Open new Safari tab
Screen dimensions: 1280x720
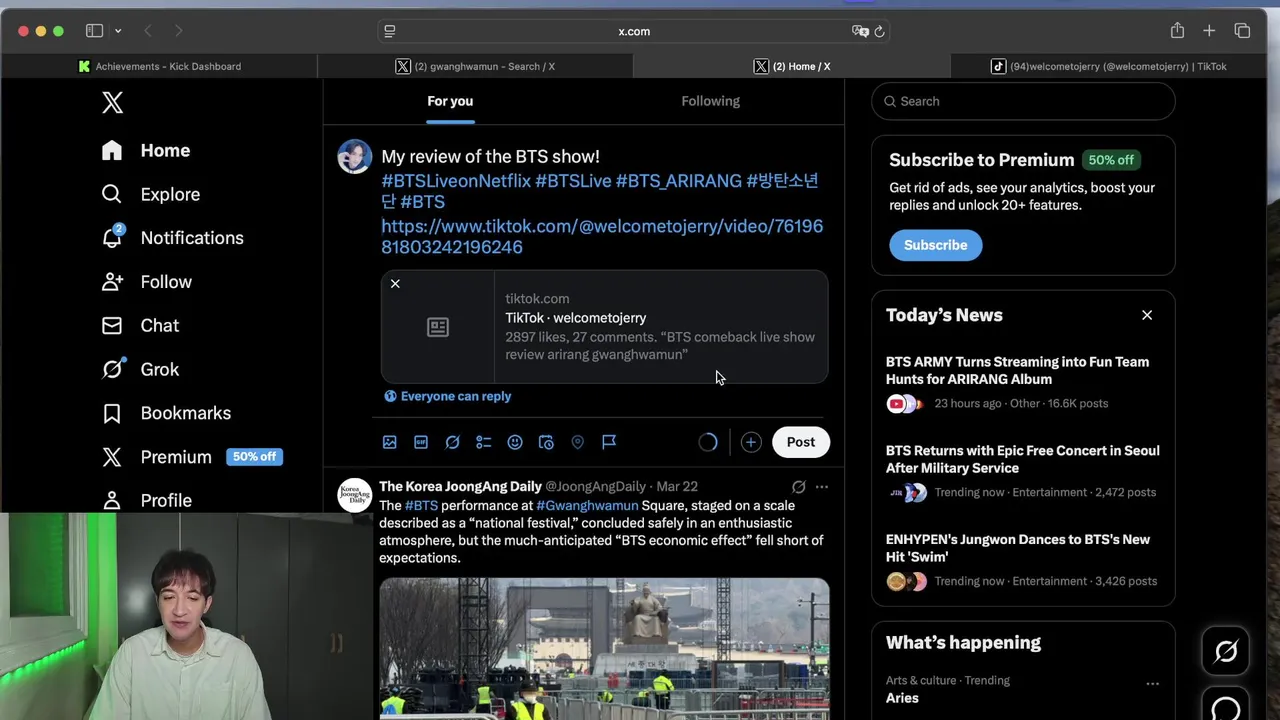[x=1209, y=31]
